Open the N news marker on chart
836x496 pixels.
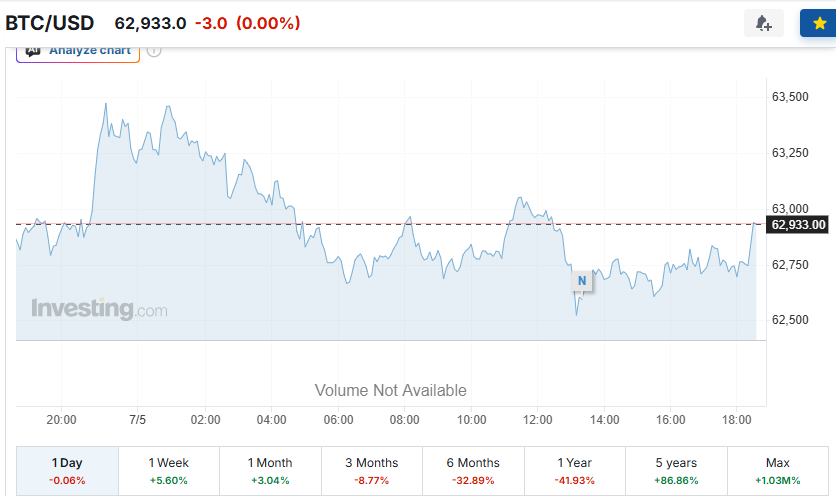coord(582,281)
